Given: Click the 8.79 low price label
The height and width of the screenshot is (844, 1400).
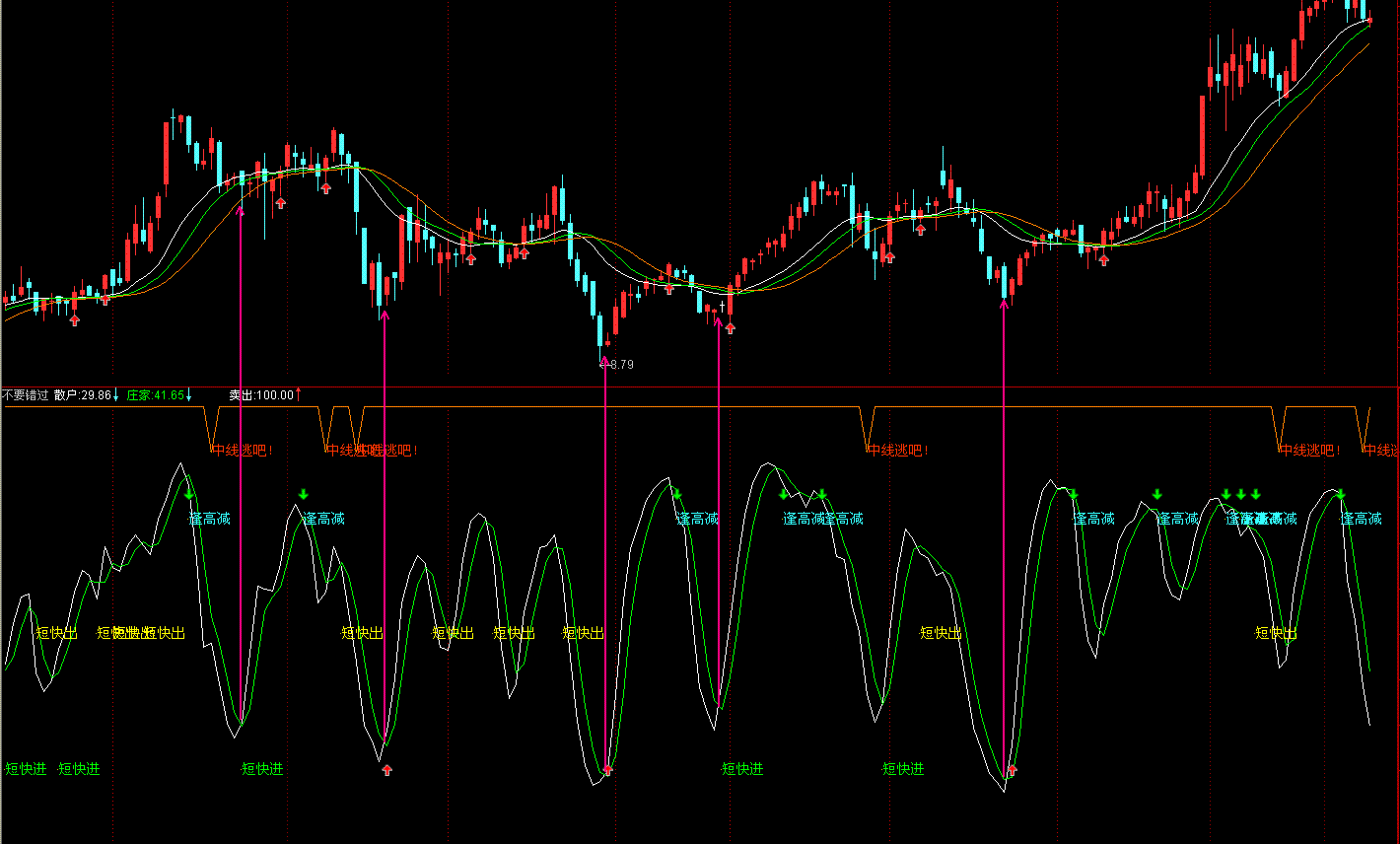Looking at the screenshot, I should 622,365.
